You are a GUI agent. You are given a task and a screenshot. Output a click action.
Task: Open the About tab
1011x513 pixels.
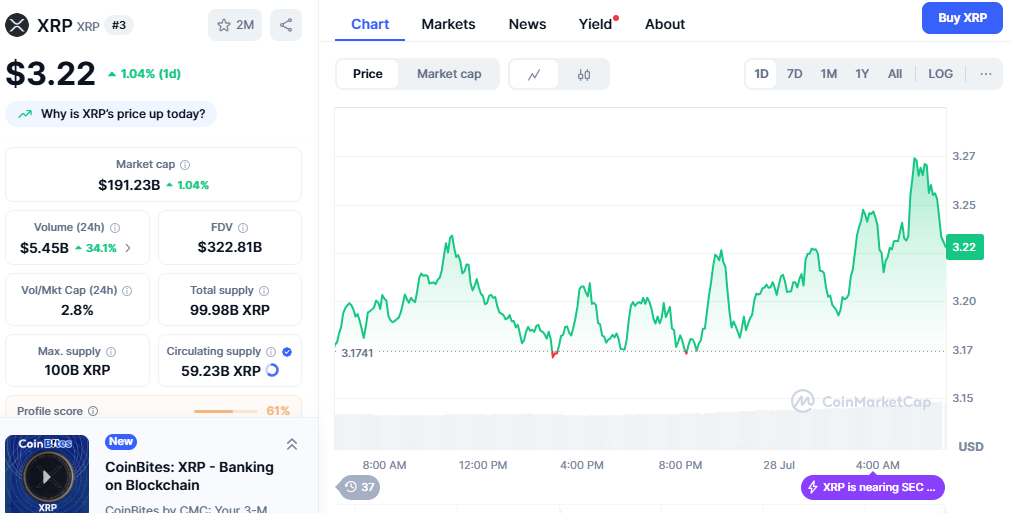tap(665, 24)
